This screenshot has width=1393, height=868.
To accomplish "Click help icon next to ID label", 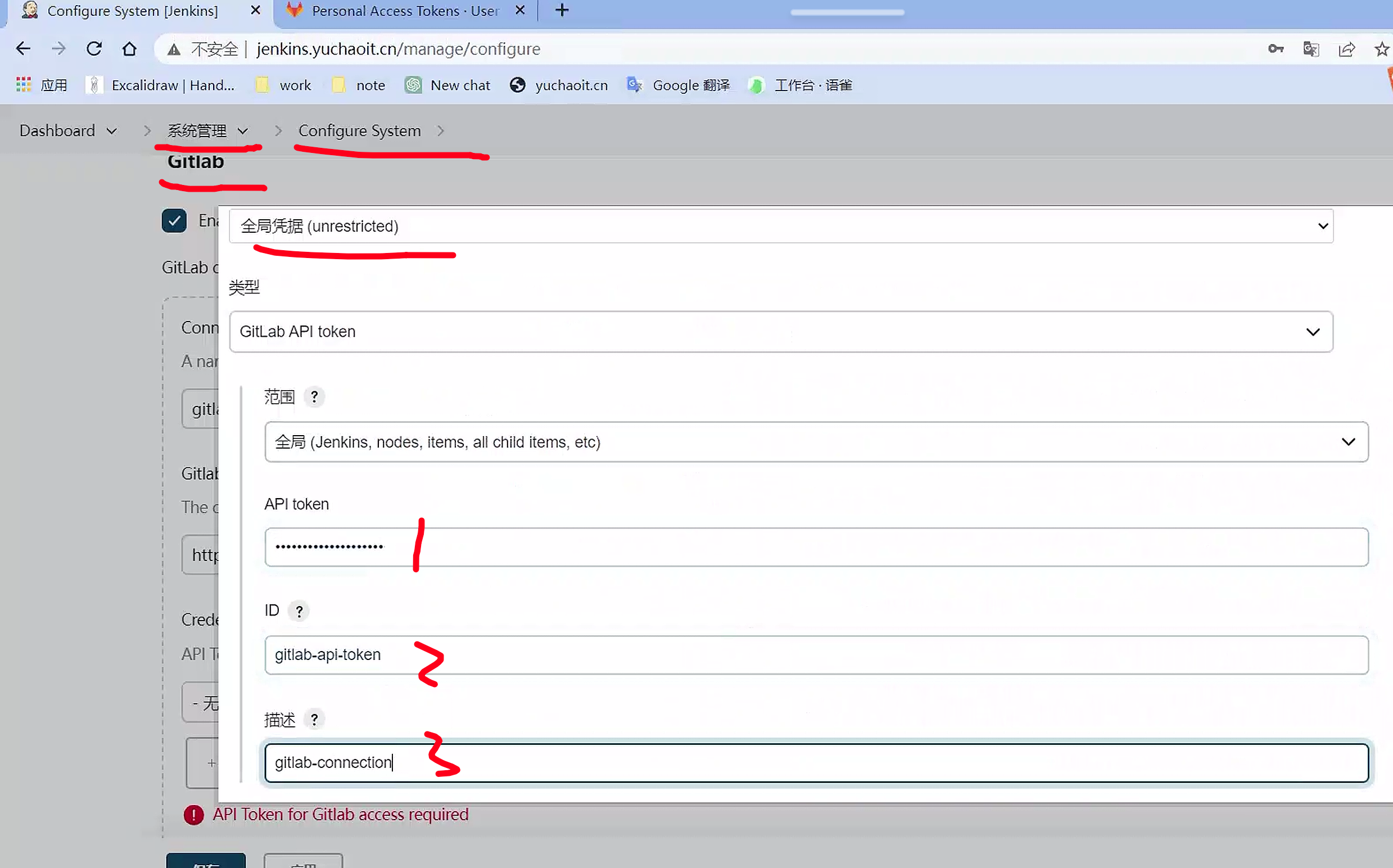I will [x=299, y=611].
